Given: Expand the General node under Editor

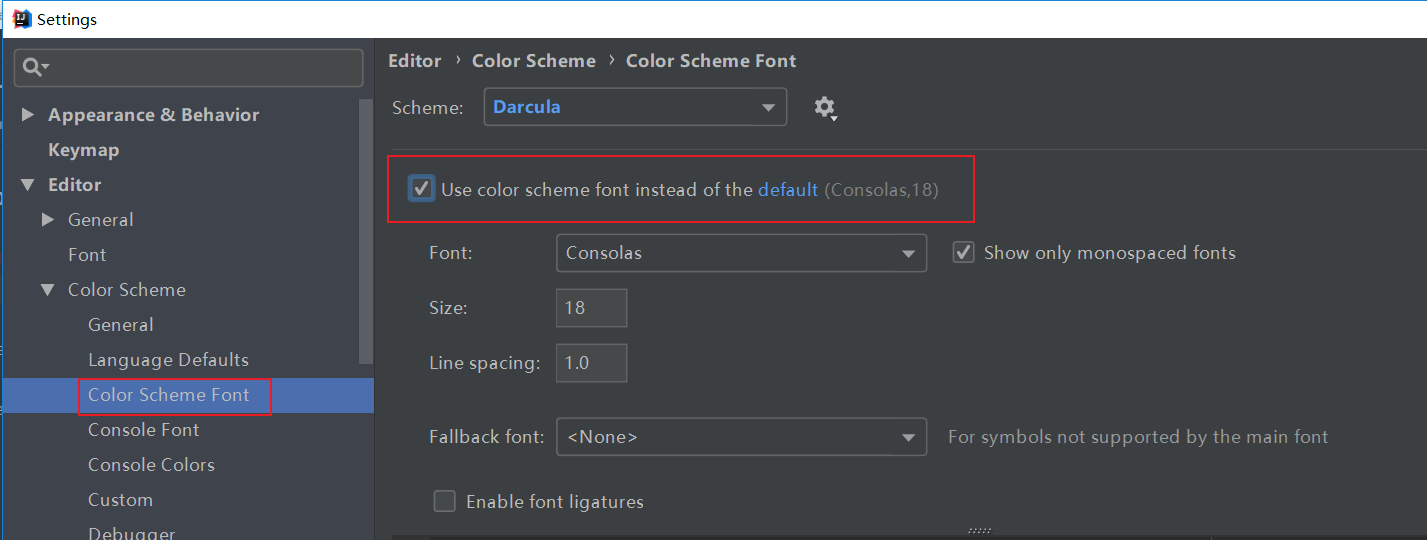Looking at the screenshot, I should [47, 220].
